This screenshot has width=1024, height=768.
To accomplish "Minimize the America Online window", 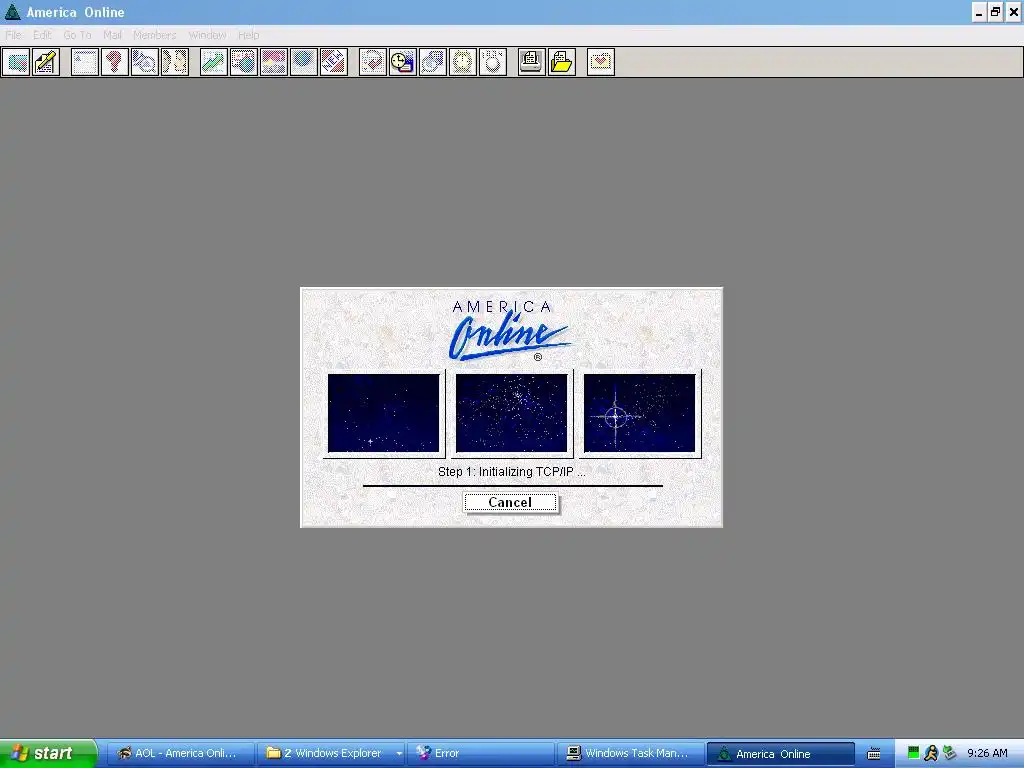I will 978,12.
